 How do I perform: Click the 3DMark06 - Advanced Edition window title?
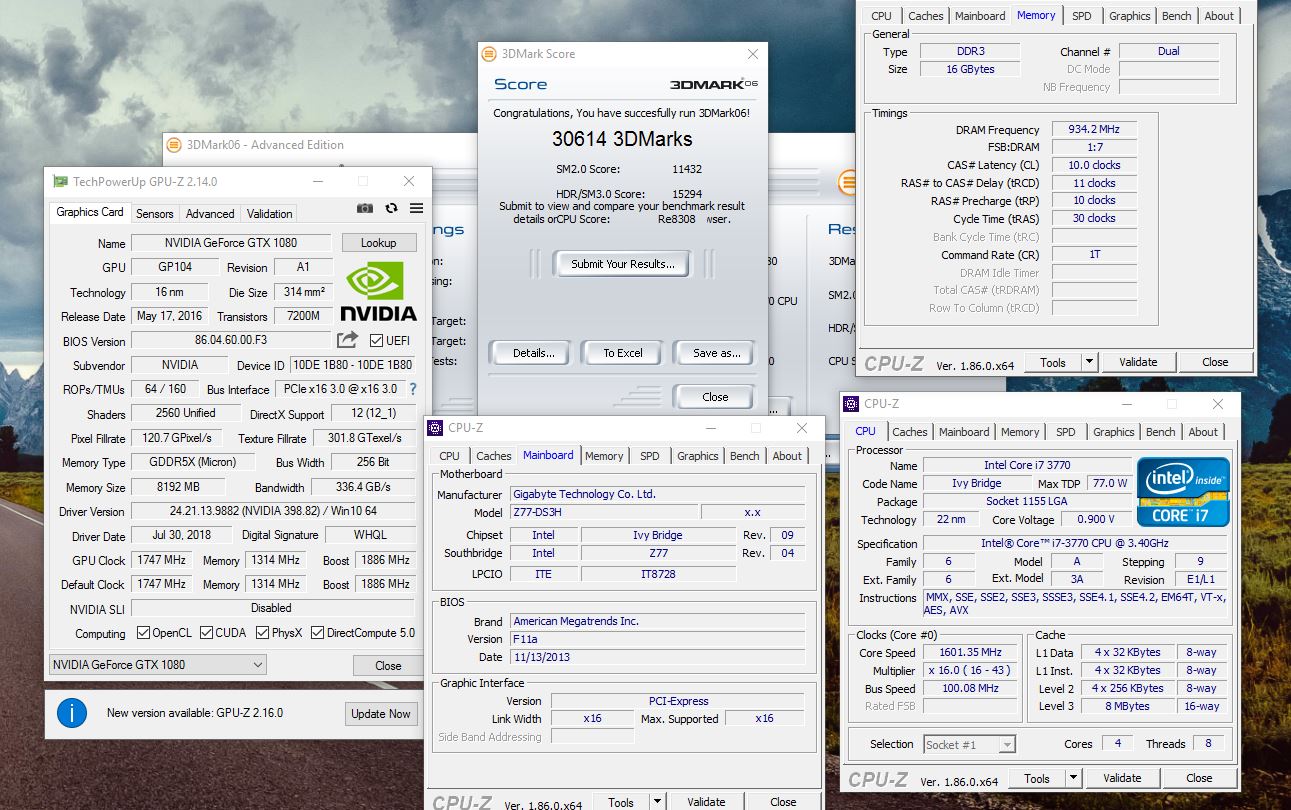[x=265, y=145]
